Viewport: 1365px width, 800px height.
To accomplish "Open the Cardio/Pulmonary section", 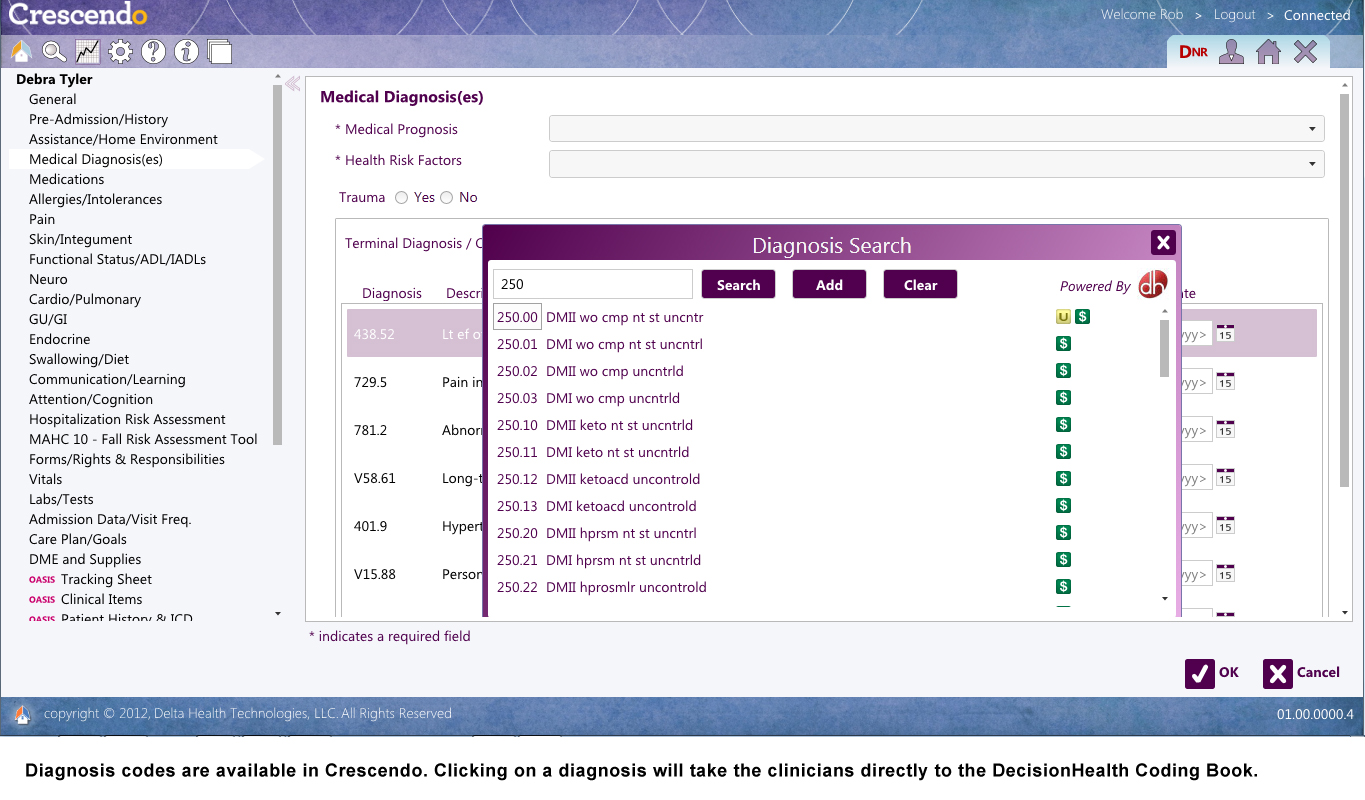I will click(85, 299).
